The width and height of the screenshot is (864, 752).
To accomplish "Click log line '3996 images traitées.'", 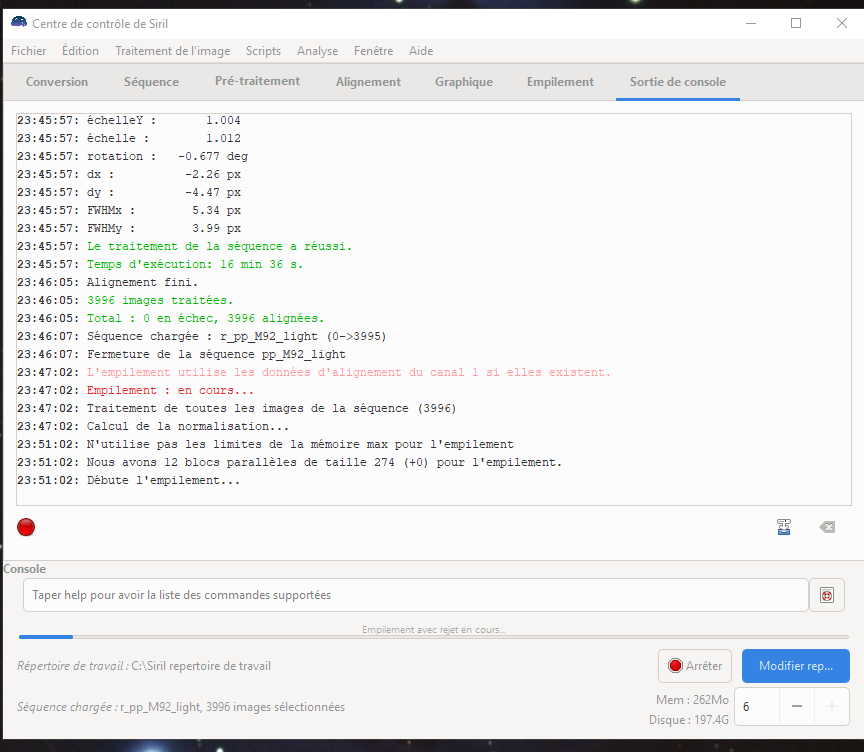I will coord(160,300).
